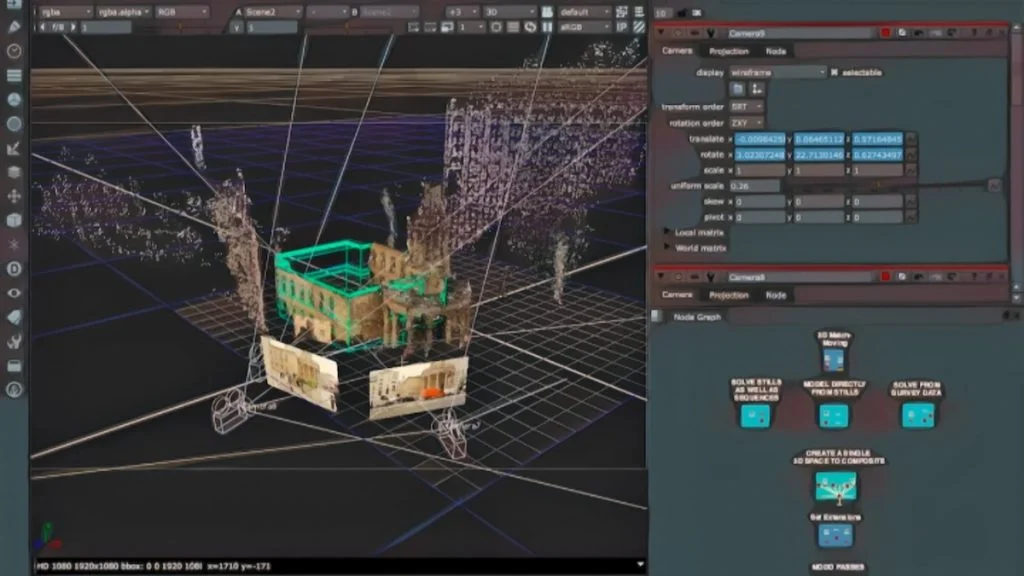
Task: Expand the Local matrix section
Action: [667, 232]
